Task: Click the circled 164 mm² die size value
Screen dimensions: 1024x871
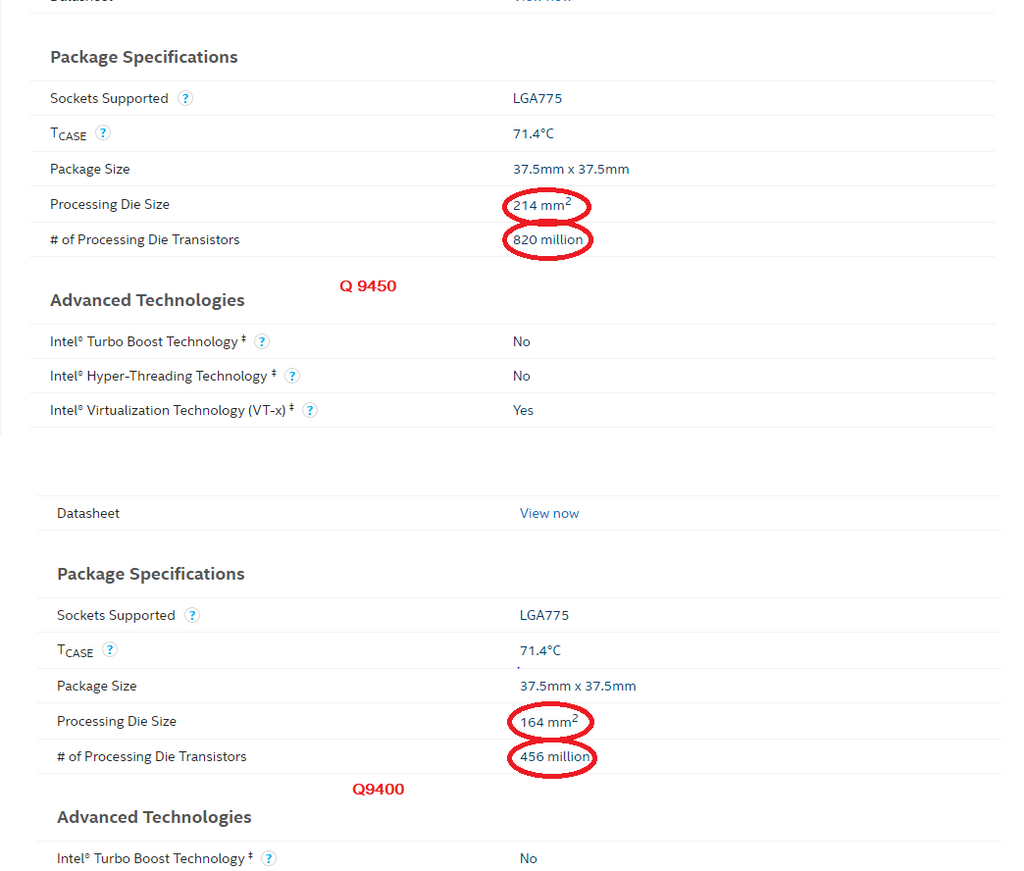Action: pyautogui.click(x=549, y=721)
